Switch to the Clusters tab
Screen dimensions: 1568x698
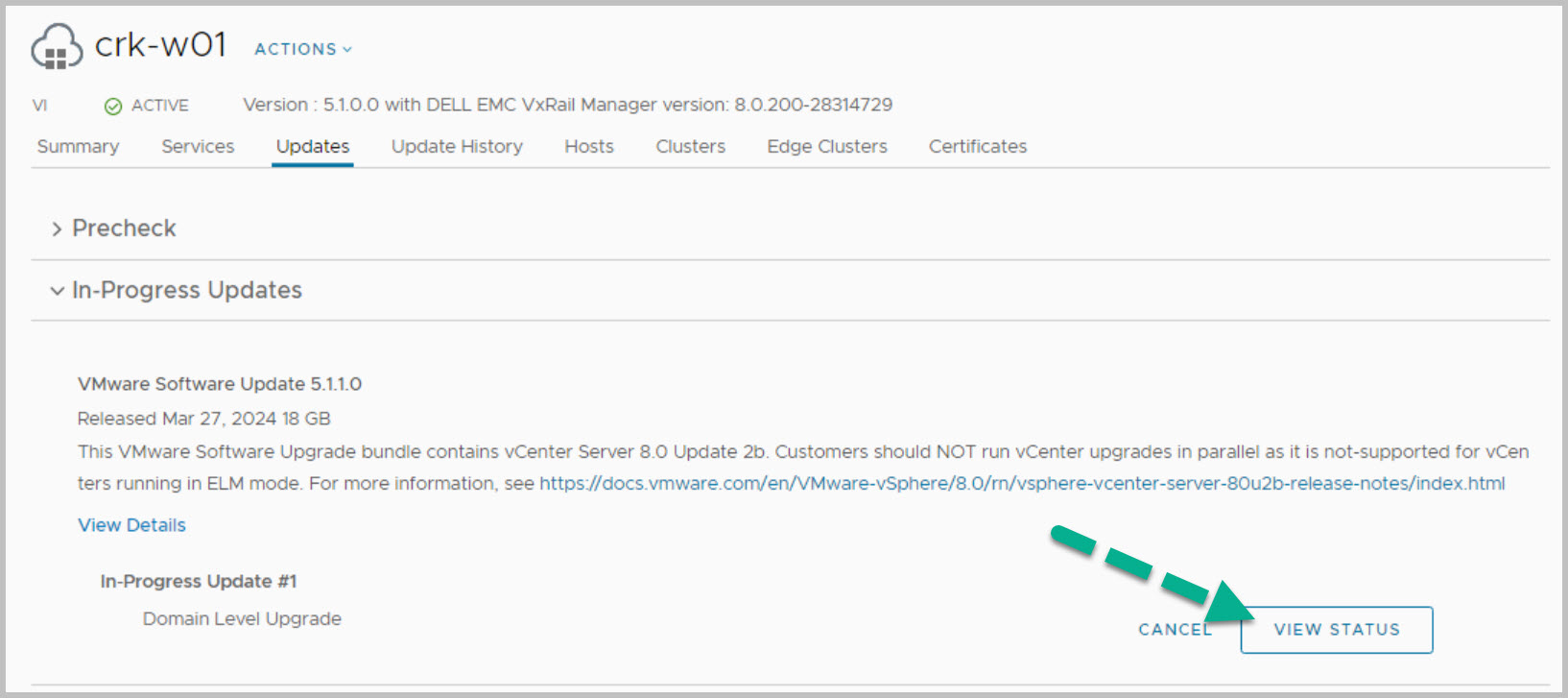click(691, 146)
